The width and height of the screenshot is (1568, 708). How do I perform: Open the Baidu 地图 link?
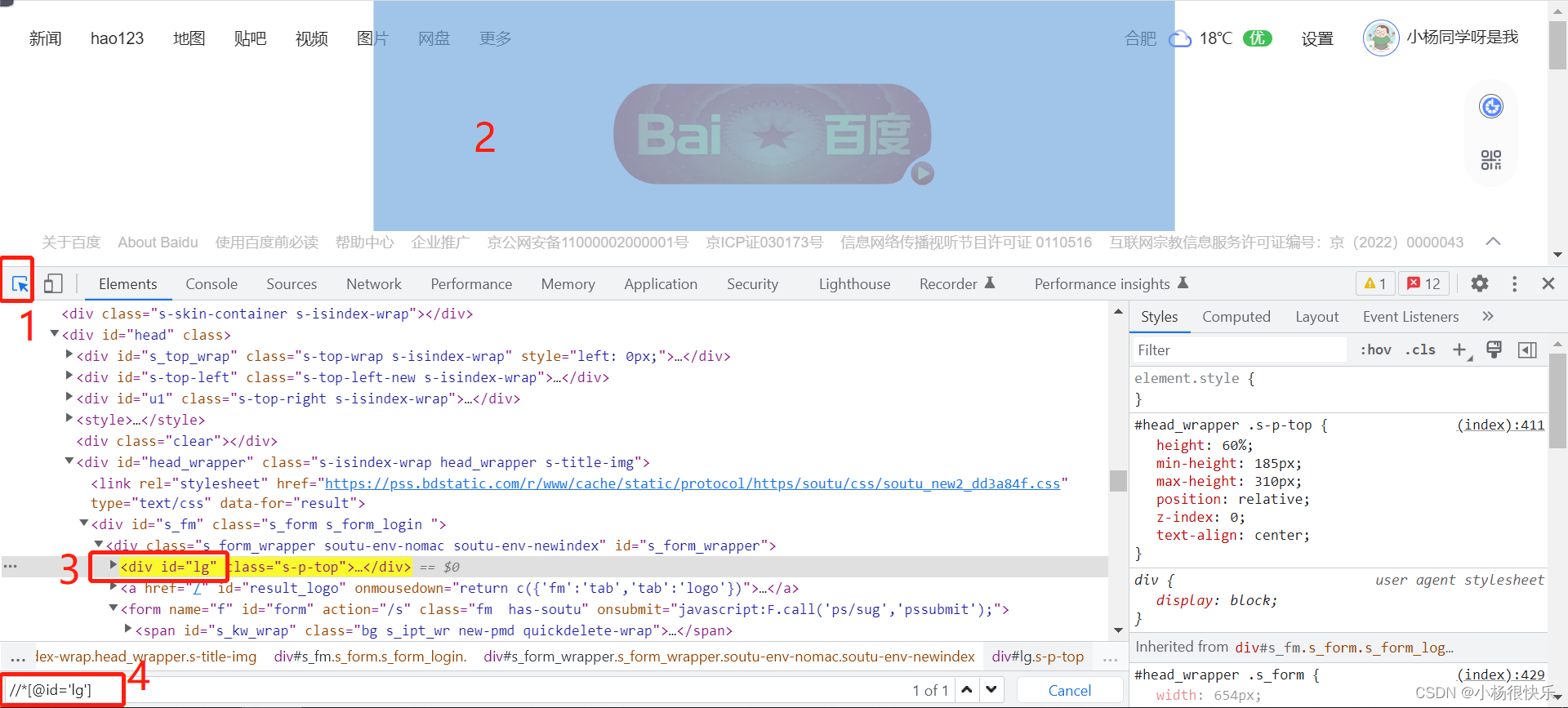click(x=189, y=38)
